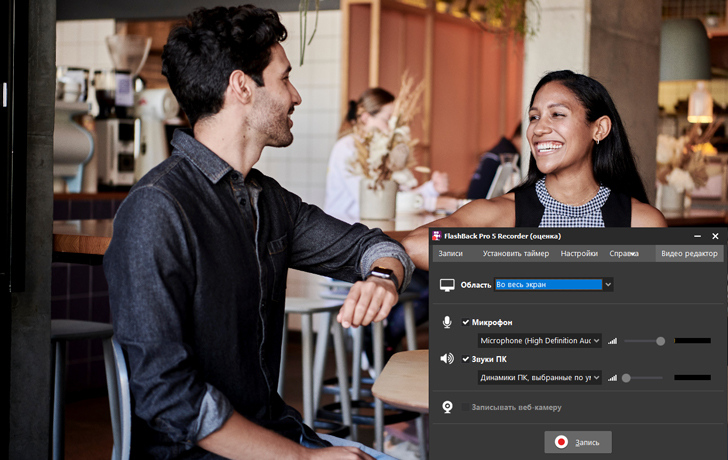Screen dimensions: 728x460
Task: Open the Видео редактор button
Action: 689,253
